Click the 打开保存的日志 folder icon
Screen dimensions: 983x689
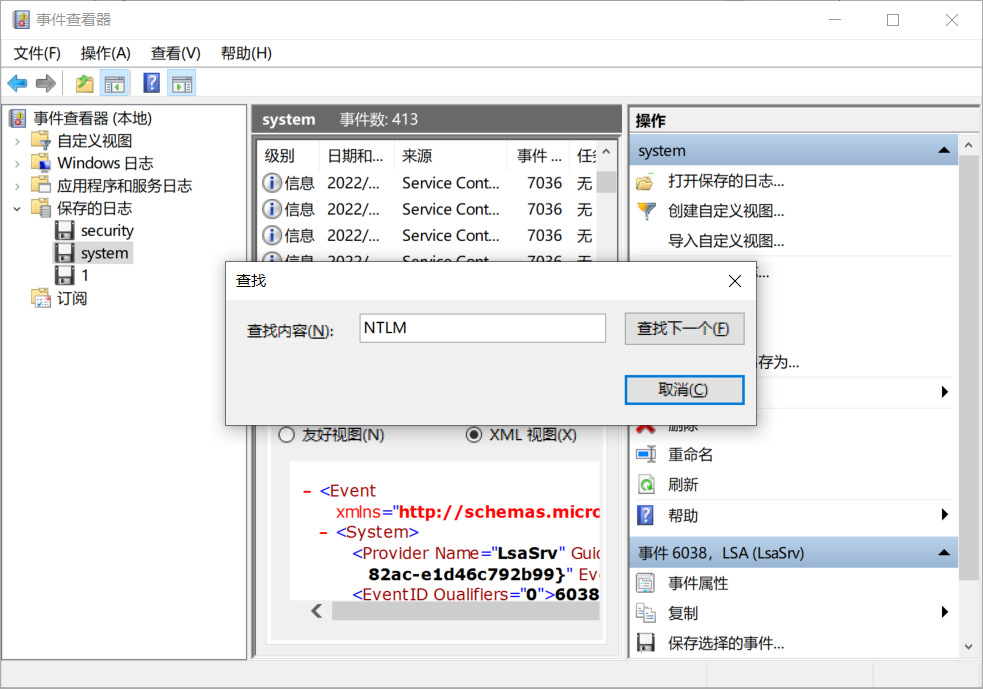click(x=647, y=181)
